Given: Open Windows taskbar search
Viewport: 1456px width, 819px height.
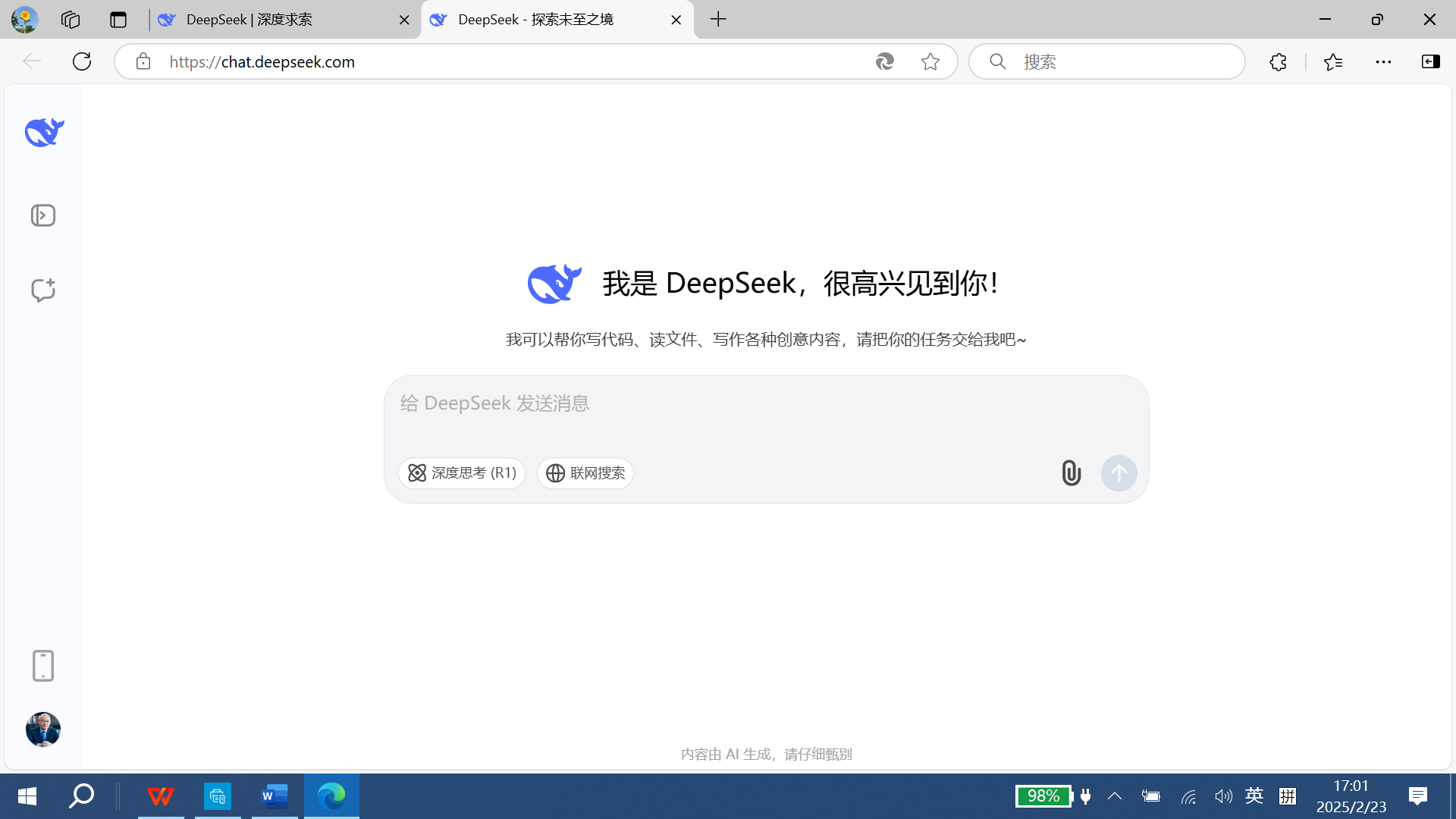Looking at the screenshot, I should tap(81, 796).
